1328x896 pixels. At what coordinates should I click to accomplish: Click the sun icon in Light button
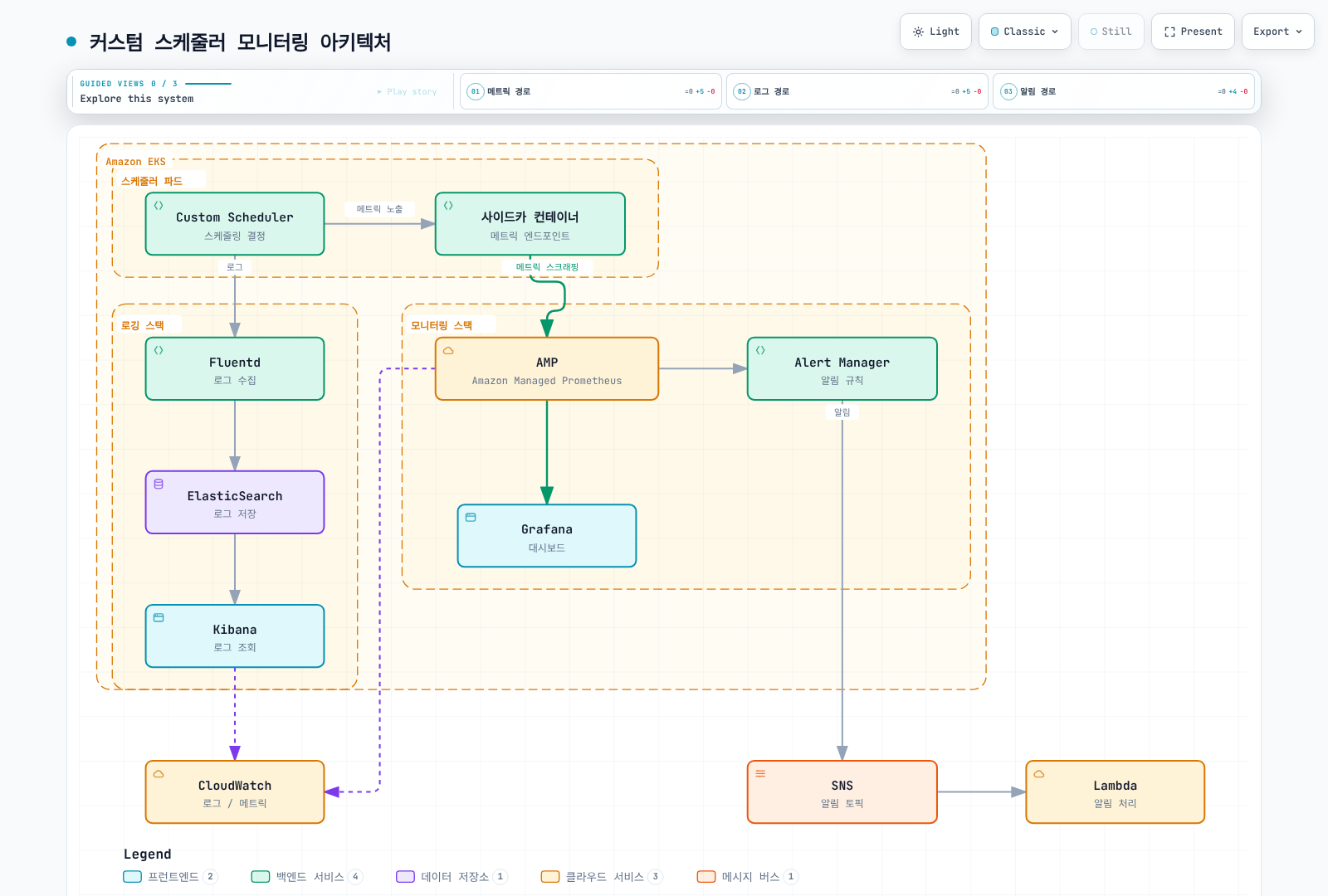[x=918, y=32]
